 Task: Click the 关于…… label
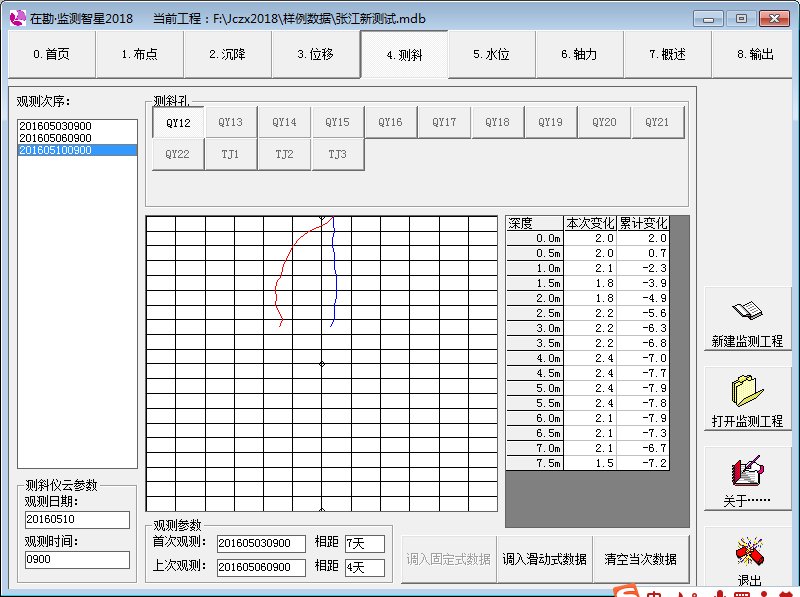point(747,502)
